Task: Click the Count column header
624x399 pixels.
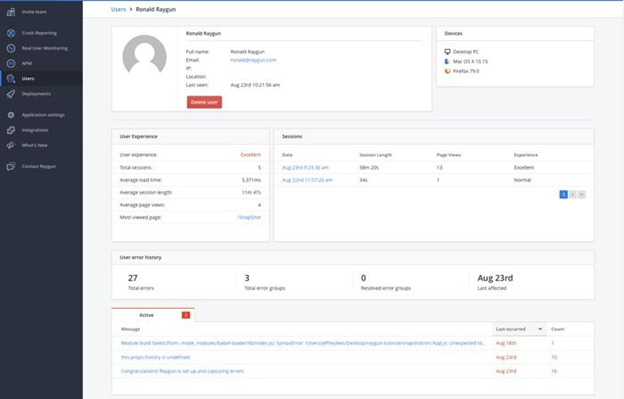Action: 558,329
